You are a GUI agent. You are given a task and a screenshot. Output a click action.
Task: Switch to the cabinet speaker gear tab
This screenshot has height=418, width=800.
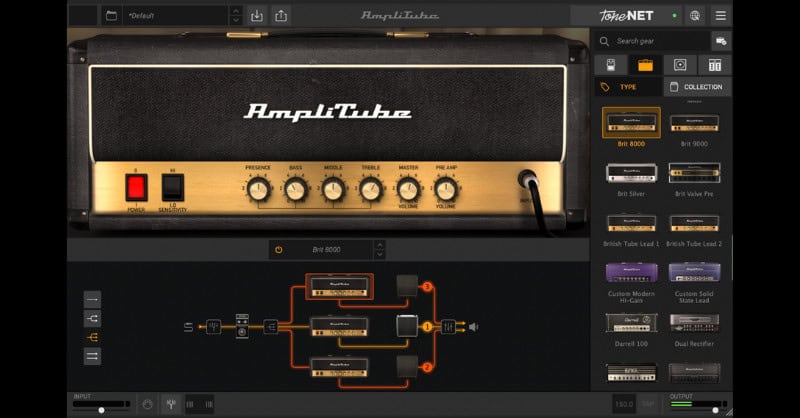(680, 65)
